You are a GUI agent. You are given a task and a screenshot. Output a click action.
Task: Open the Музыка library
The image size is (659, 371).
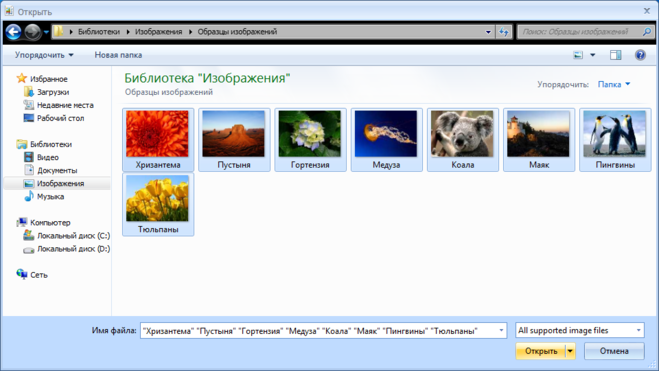click(x=50, y=196)
